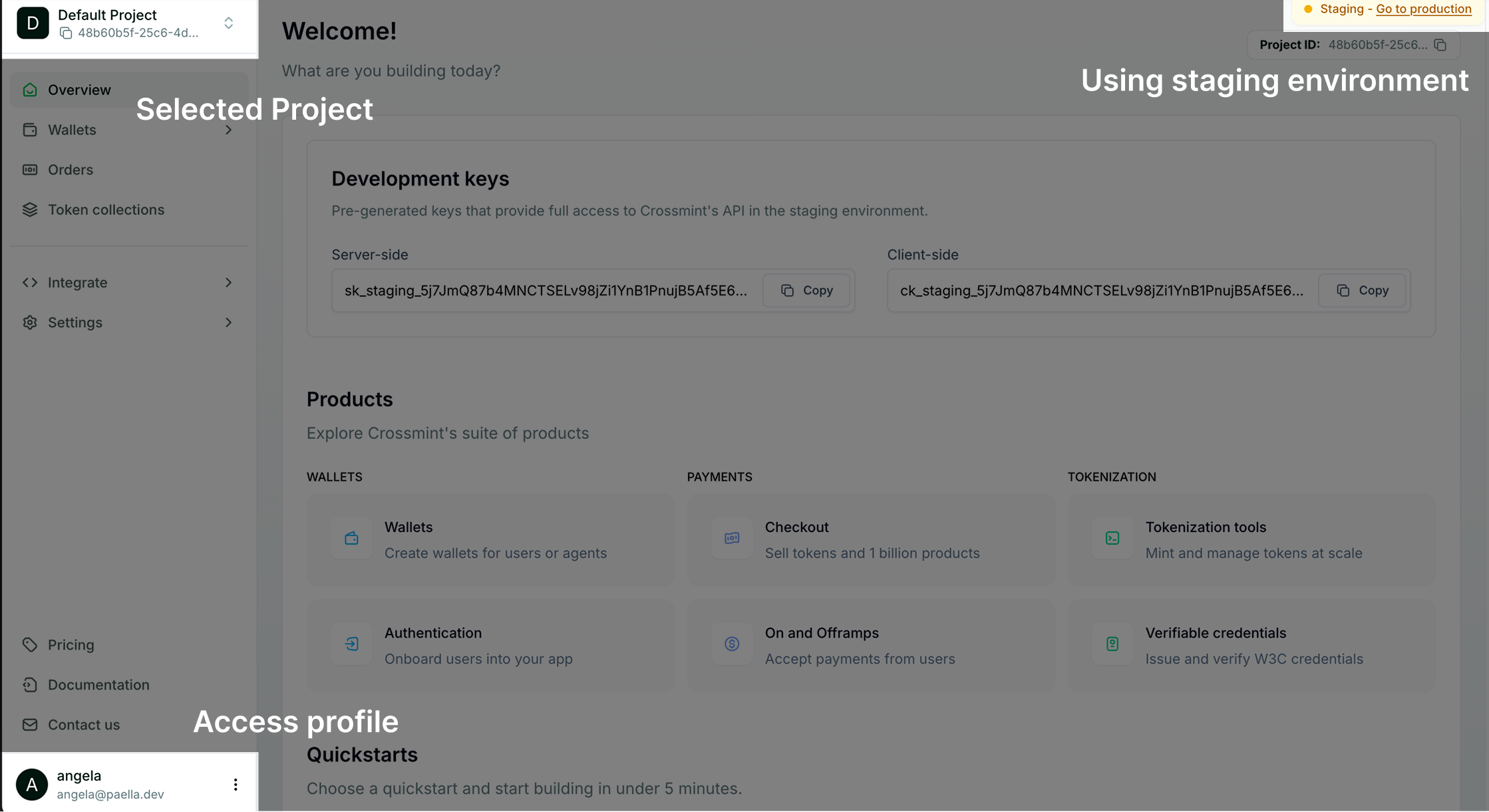
Task: Click the PAYMENTS category heading
Action: point(720,477)
